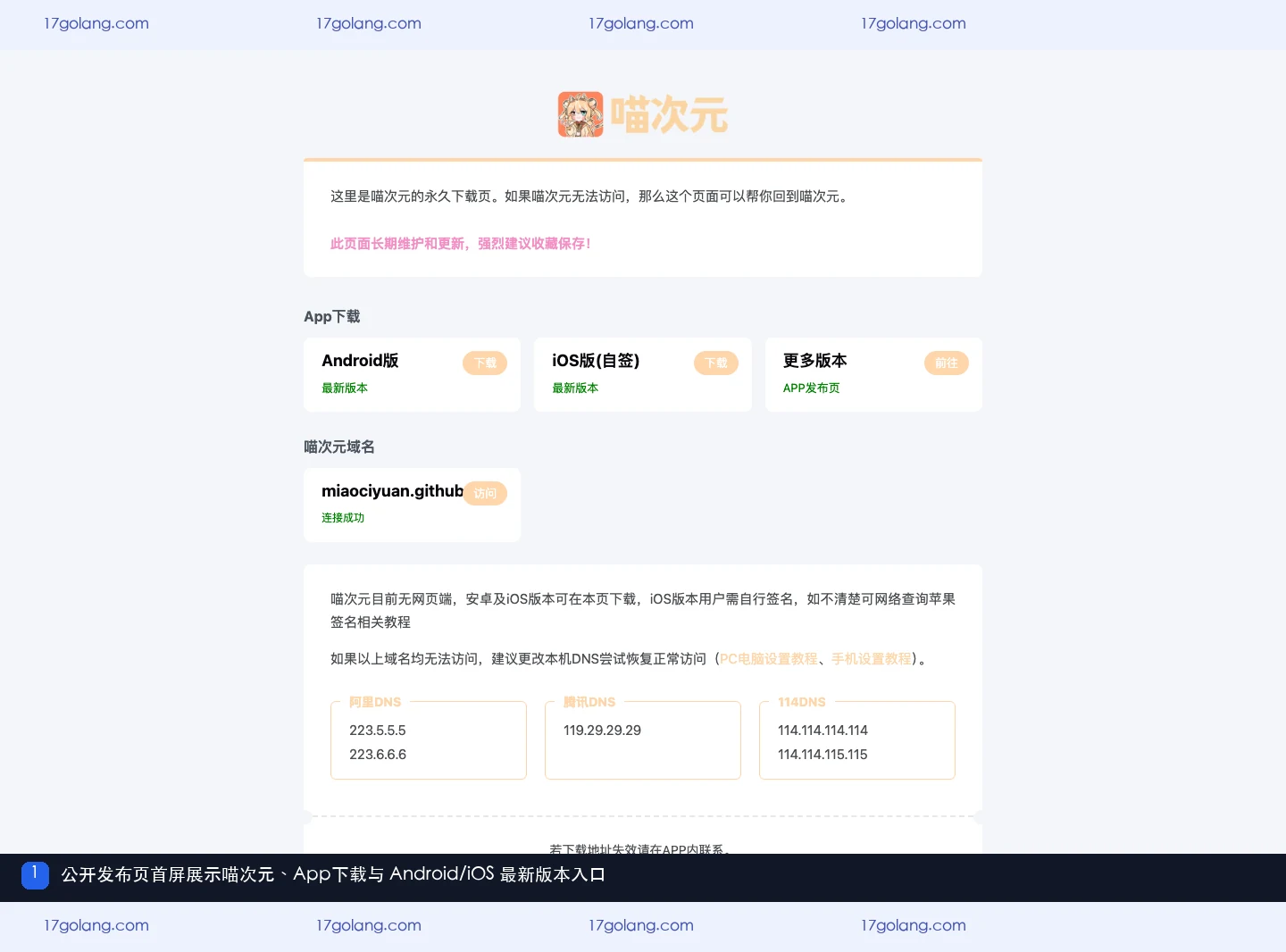Open the 手机设置教程 link

[872, 659]
